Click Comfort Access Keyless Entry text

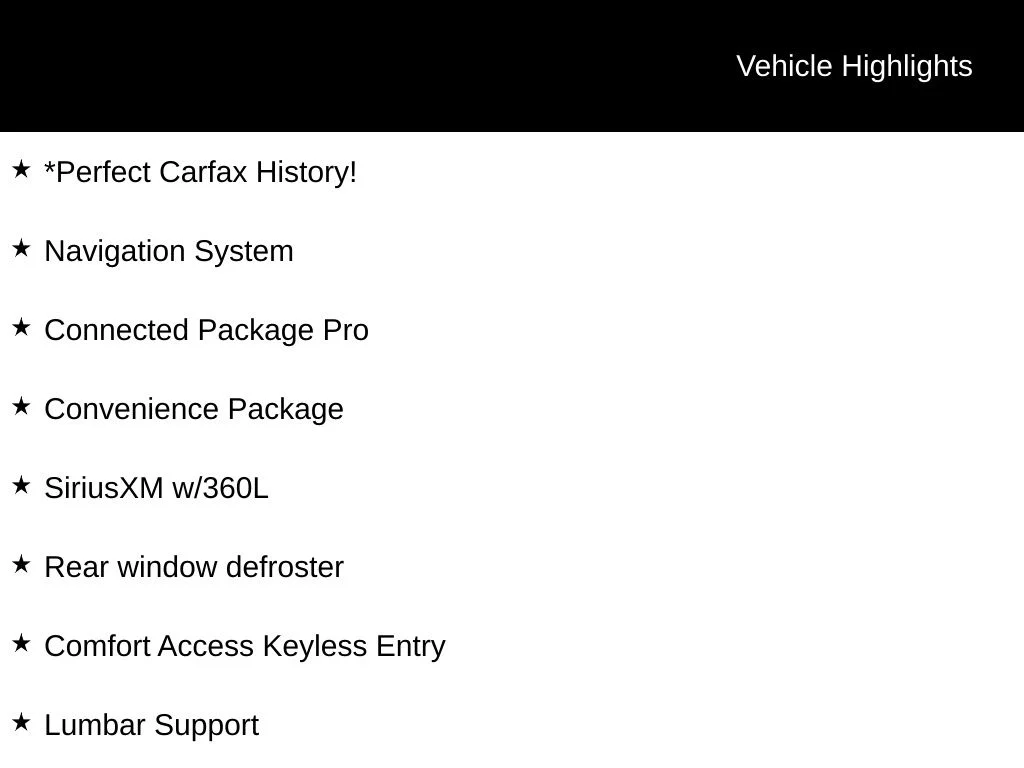tap(245, 647)
